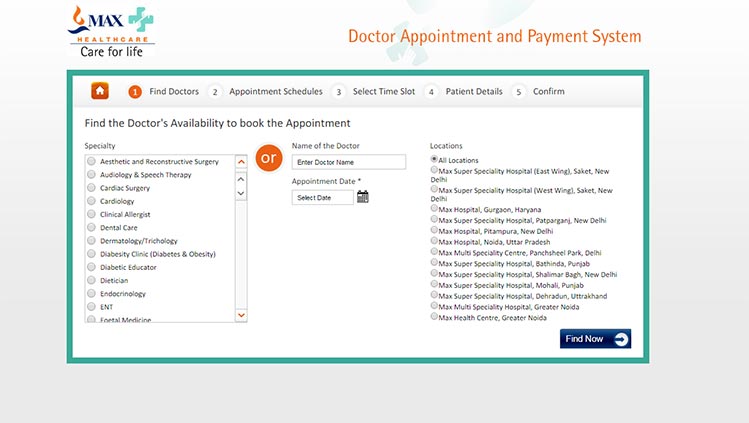
Task: Select Max Hospital (East Wing), Saket location
Action: pos(434,170)
